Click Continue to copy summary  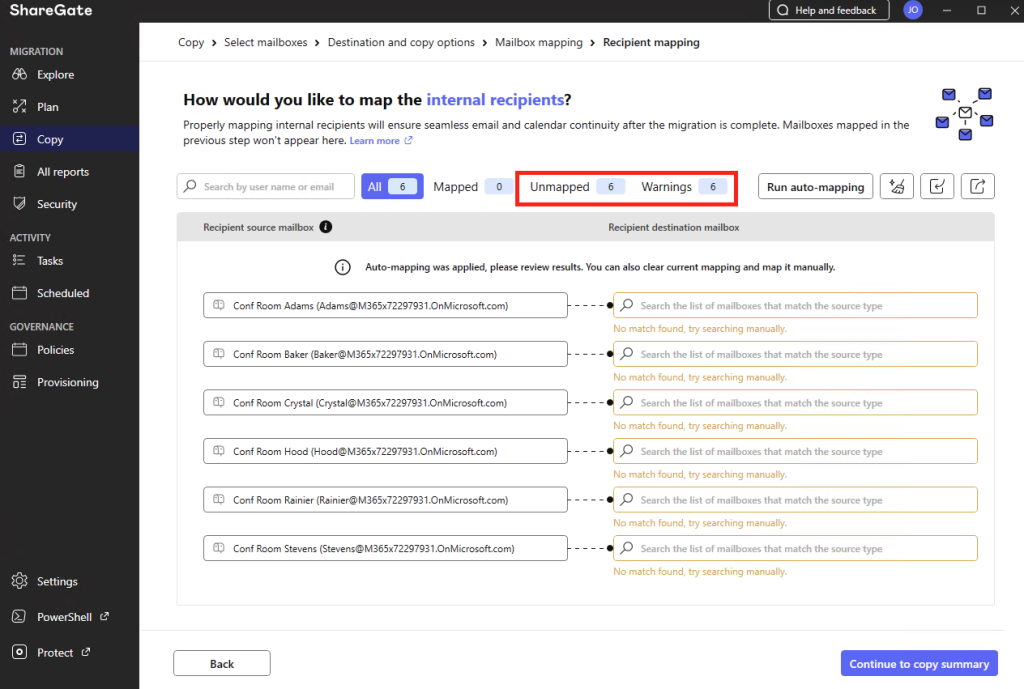click(x=919, y=664)
